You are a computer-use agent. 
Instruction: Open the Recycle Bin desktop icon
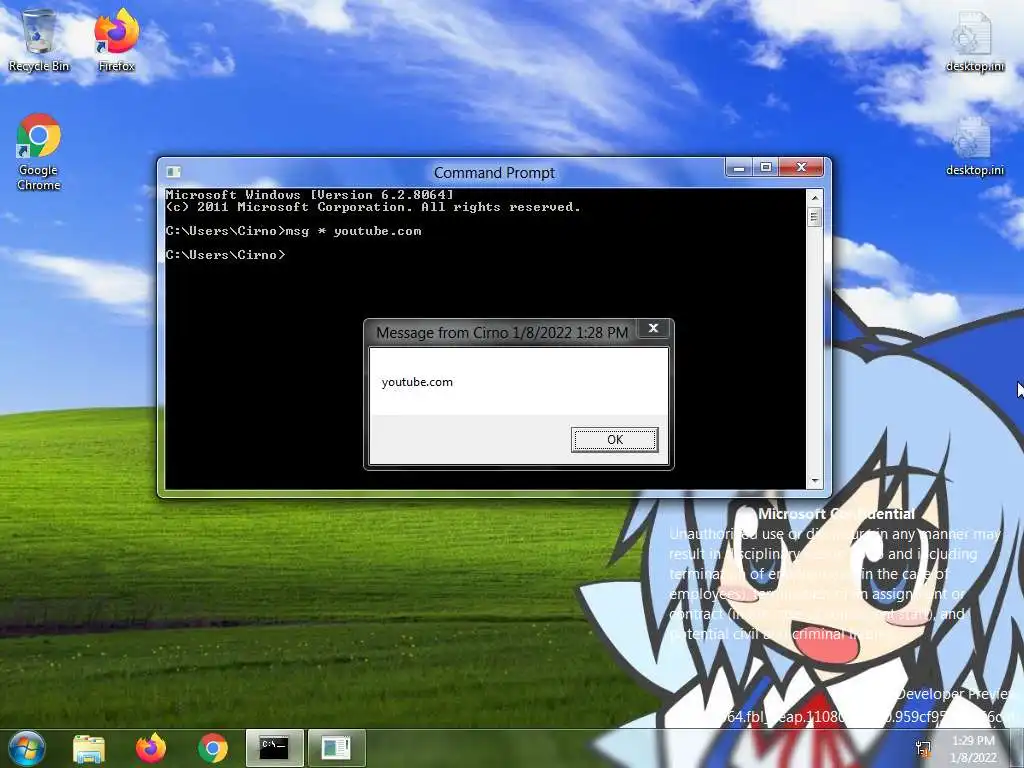39,40
